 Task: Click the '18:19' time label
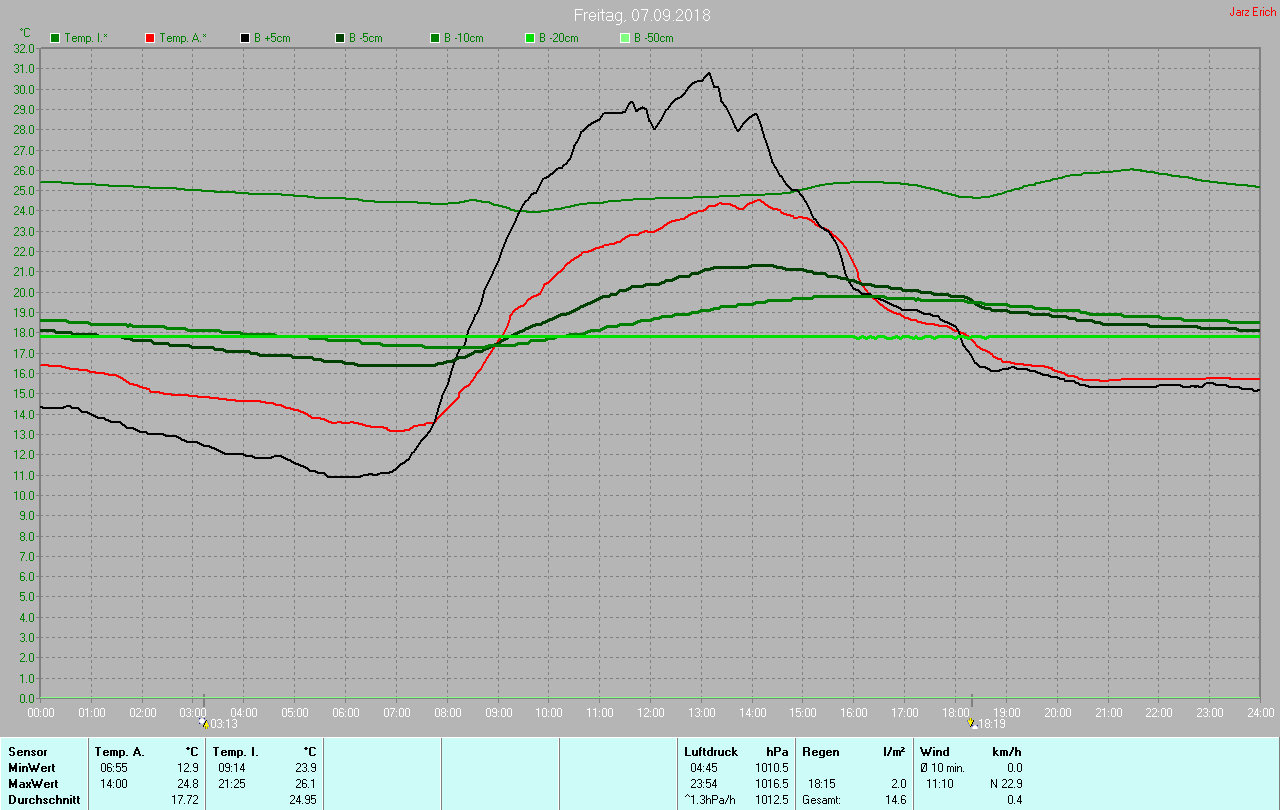[x=991, y=723]
